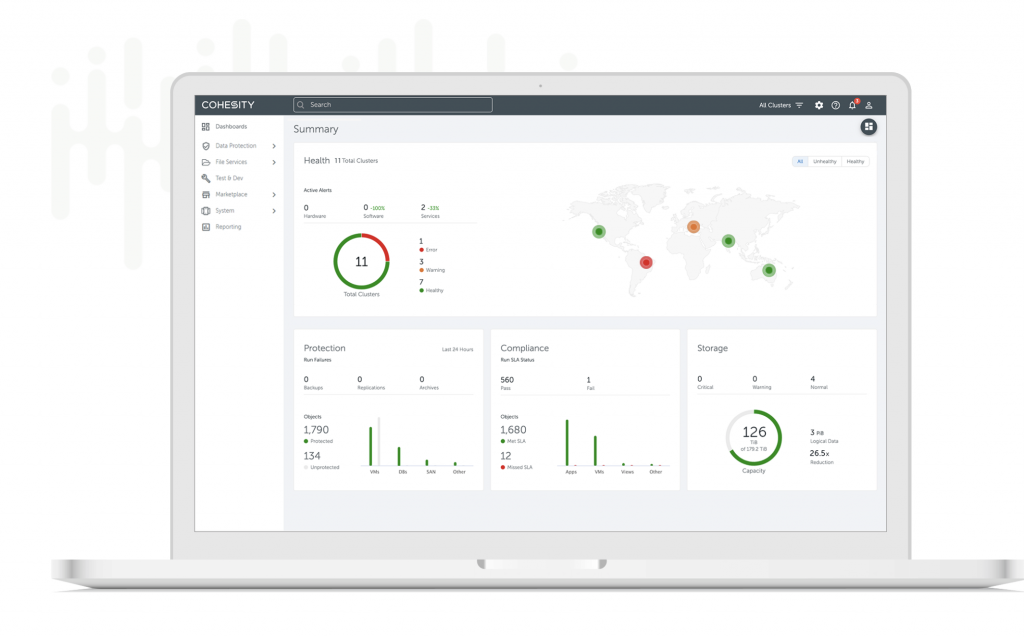Open the Marketplace menu item
The height and width of the screenshot is (637, 1024).
point(231,195)
